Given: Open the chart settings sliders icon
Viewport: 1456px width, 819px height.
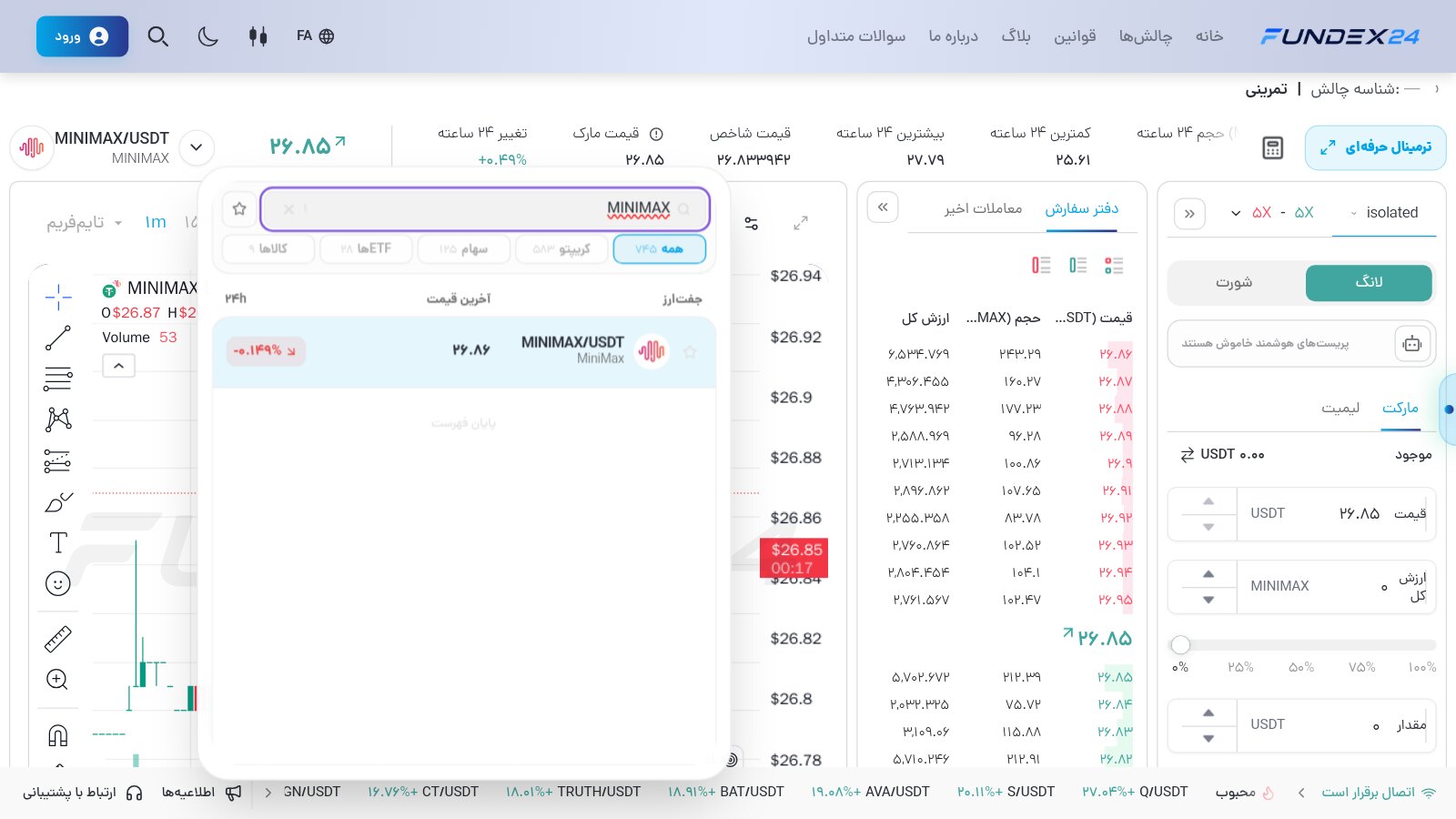Looking at the screenshot, I should 752,223.
